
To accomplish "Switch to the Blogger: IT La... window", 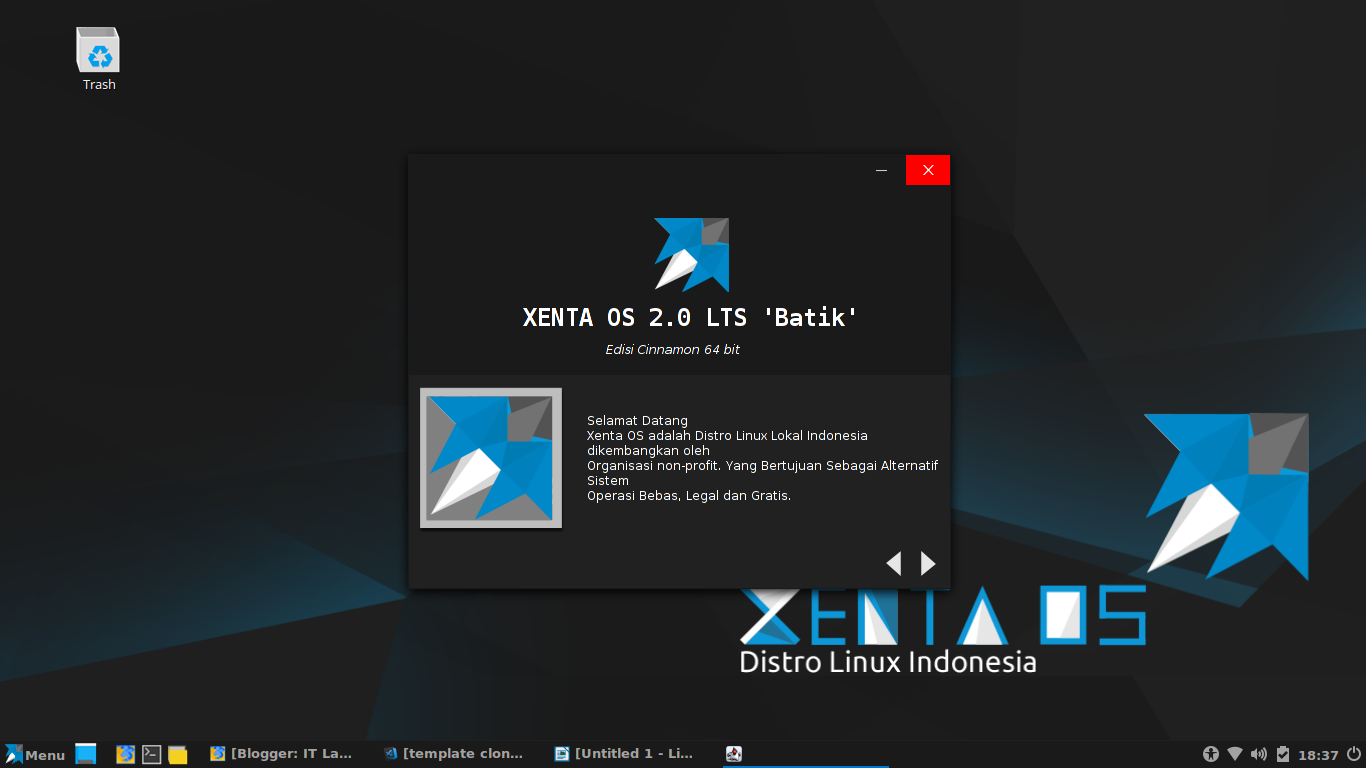I will point(282,754).
